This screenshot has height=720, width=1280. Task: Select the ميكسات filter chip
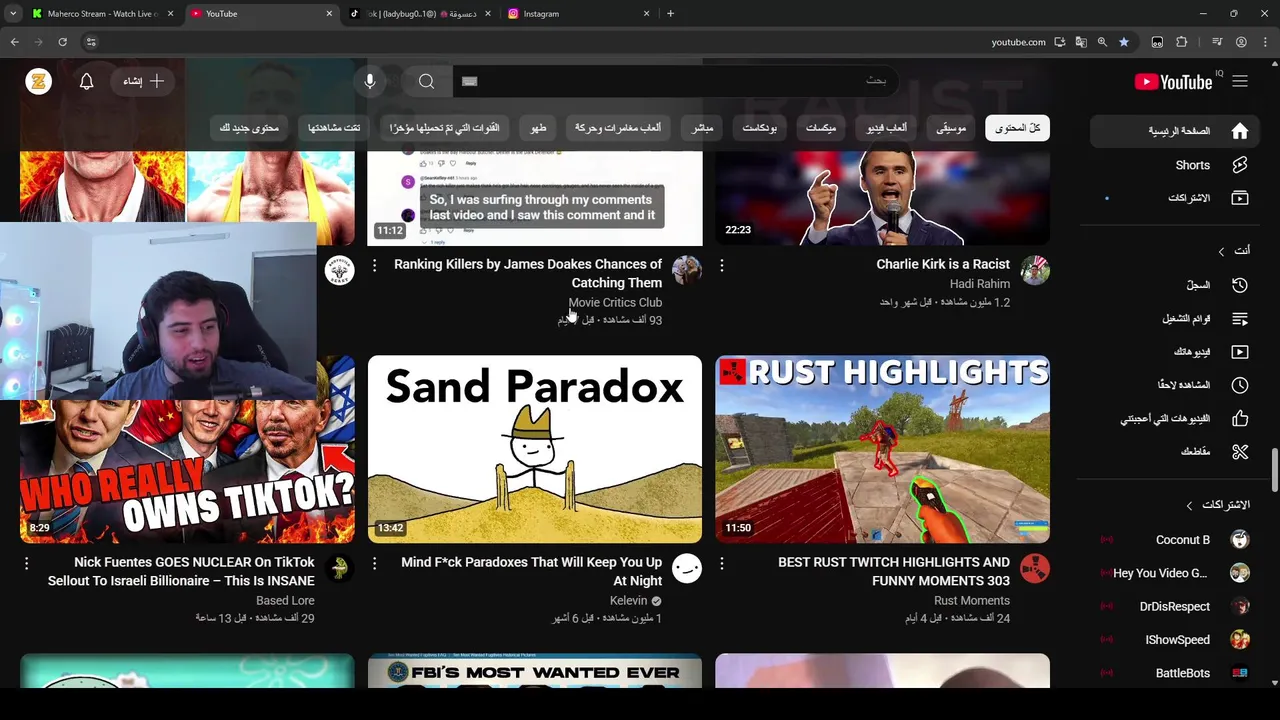tap(821, 128)
